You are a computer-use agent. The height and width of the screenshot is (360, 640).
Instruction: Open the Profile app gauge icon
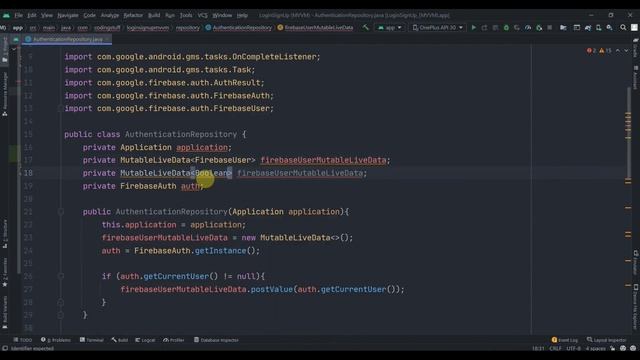[x=528, y=27]
